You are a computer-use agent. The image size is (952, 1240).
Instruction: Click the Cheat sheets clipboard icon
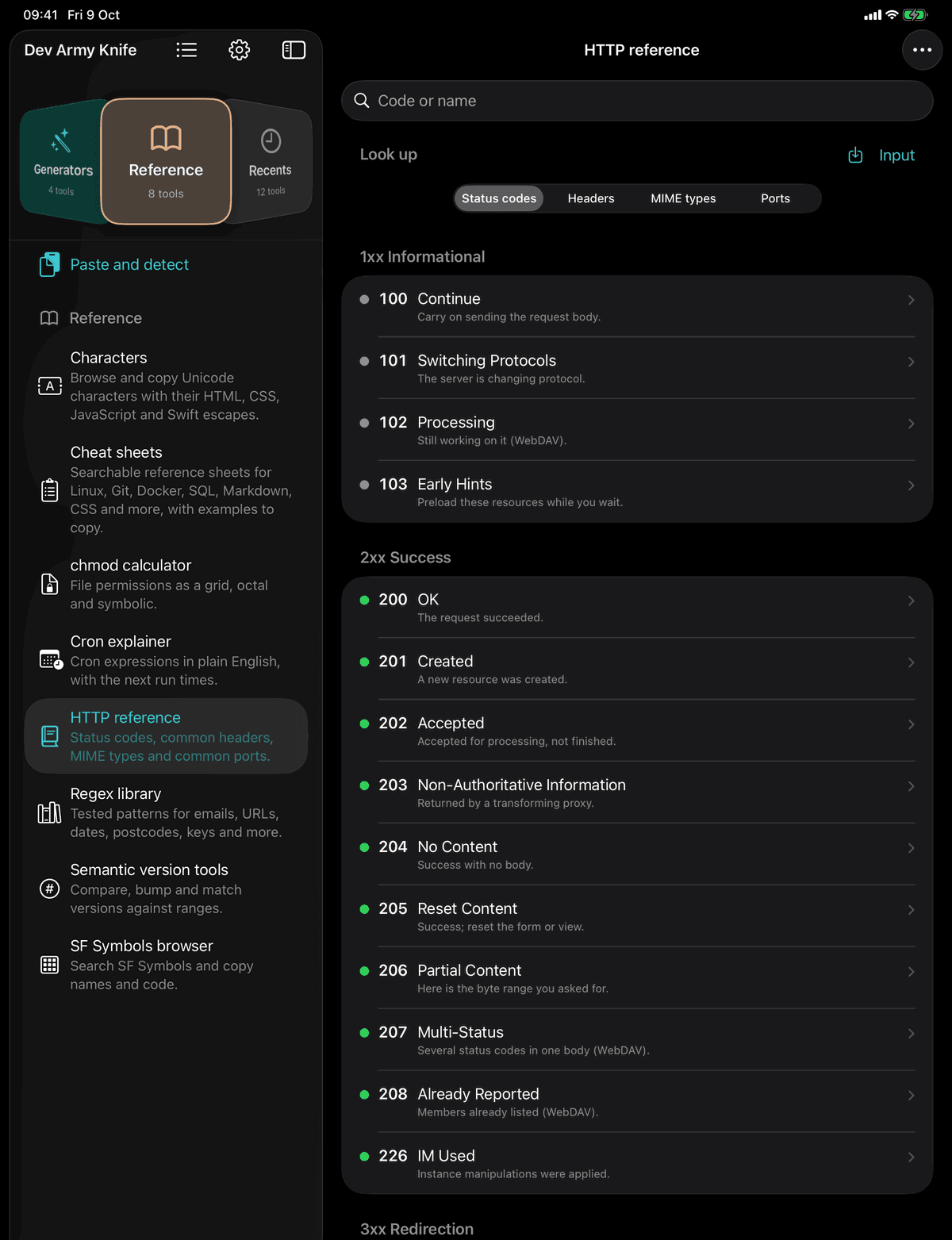pos(50,490)
